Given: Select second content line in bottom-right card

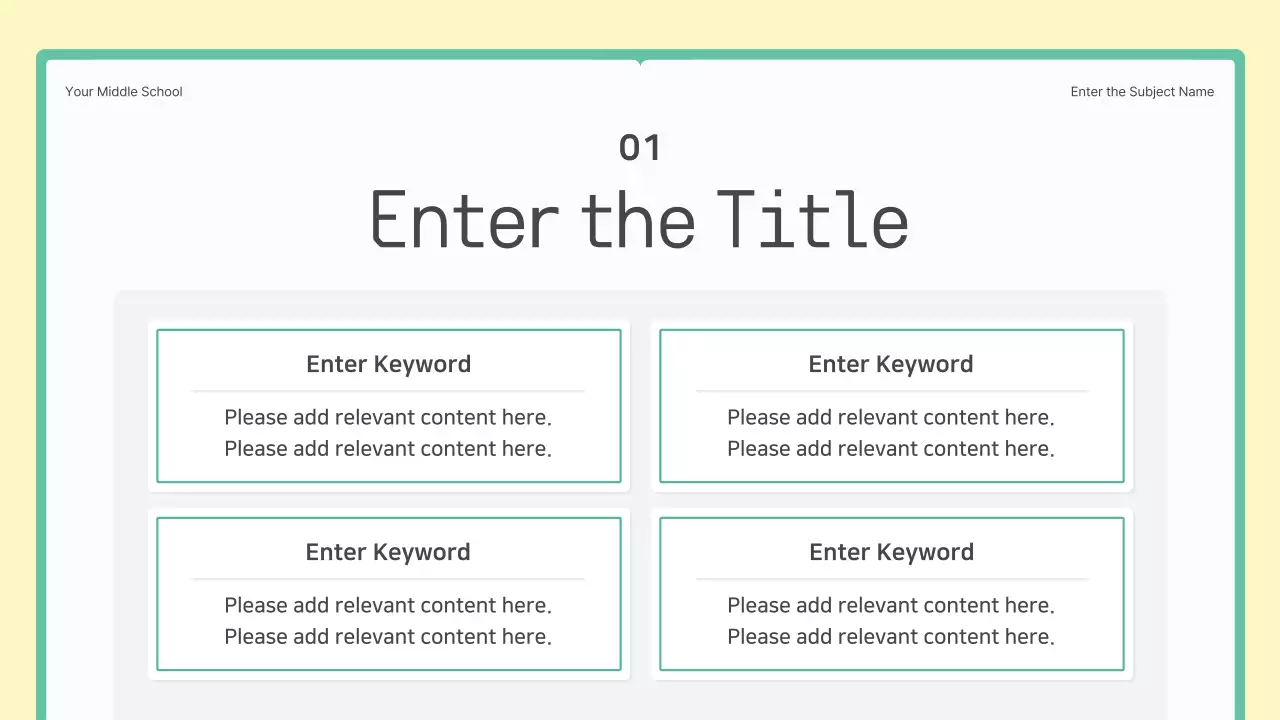Looking at the screenshot, I should pyautogui.click(x=891, y=636).
